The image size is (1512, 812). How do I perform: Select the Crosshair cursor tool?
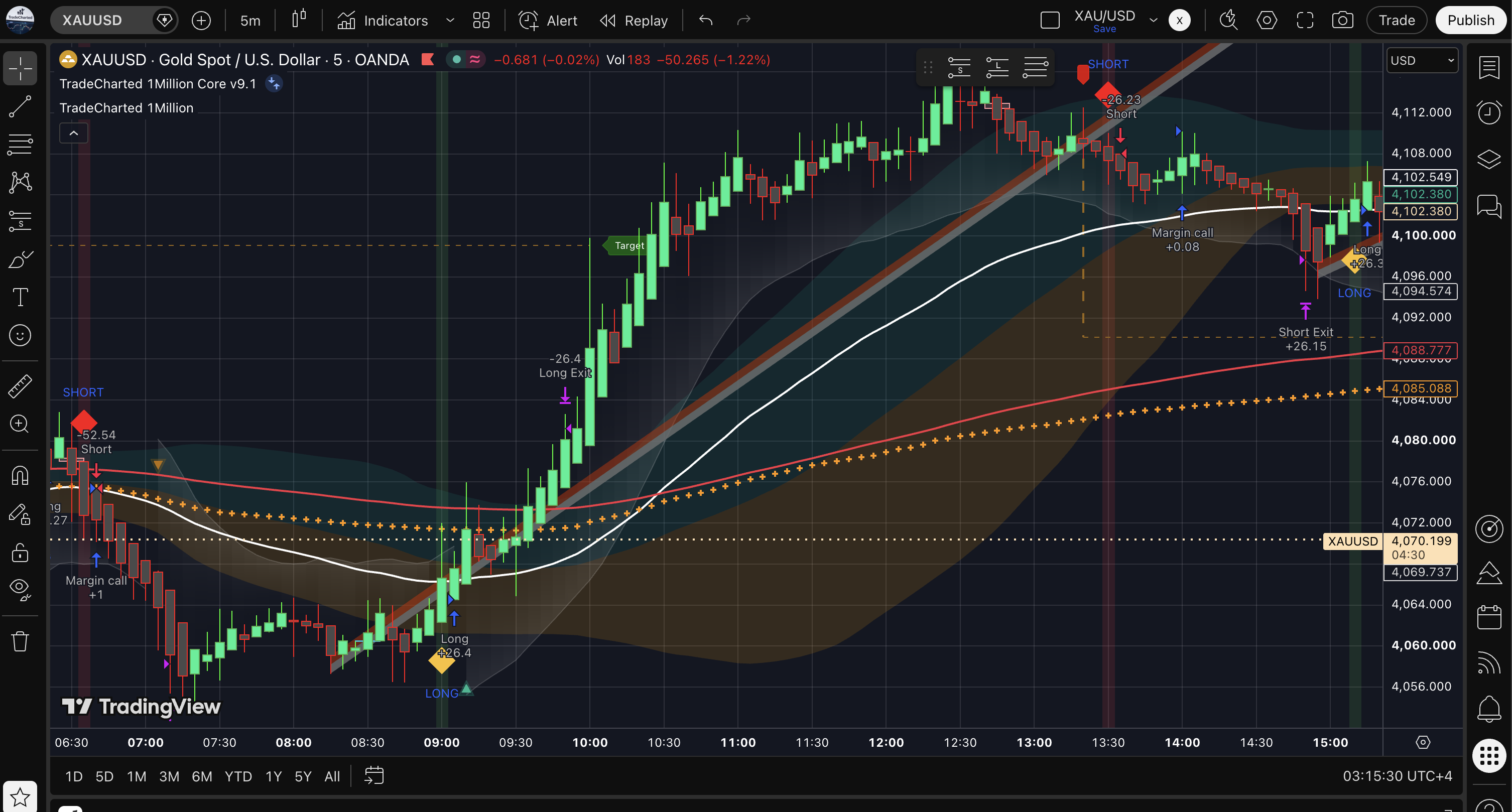point(20,69)
